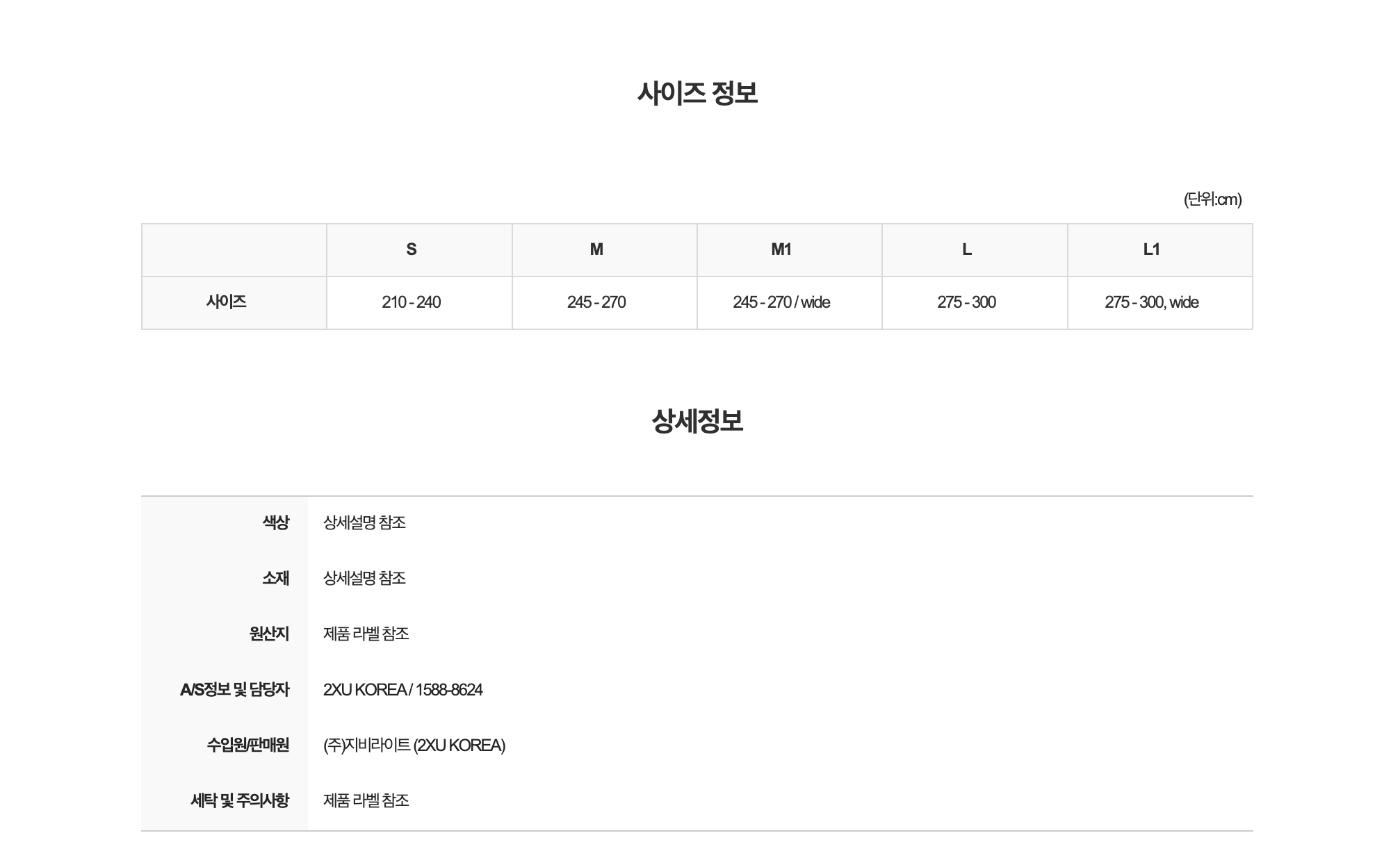The width and height of the screenshot is (1400, 849).
Task: Click the 세탁 및 주의사항 label
Action: coord(240,800)
